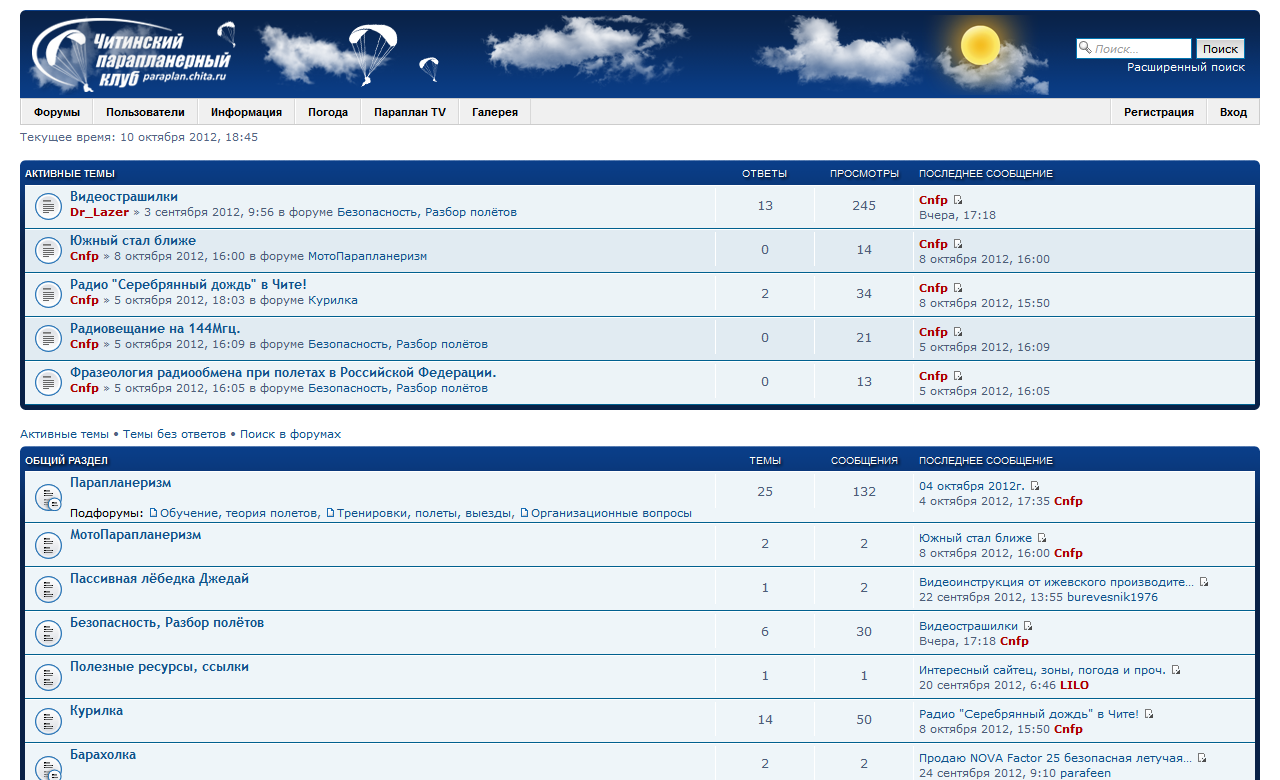Select Параплан TV in navigation bar
Image resolution: width=1280 pixels, height=780 pixels.
click(x=410, y=112)
